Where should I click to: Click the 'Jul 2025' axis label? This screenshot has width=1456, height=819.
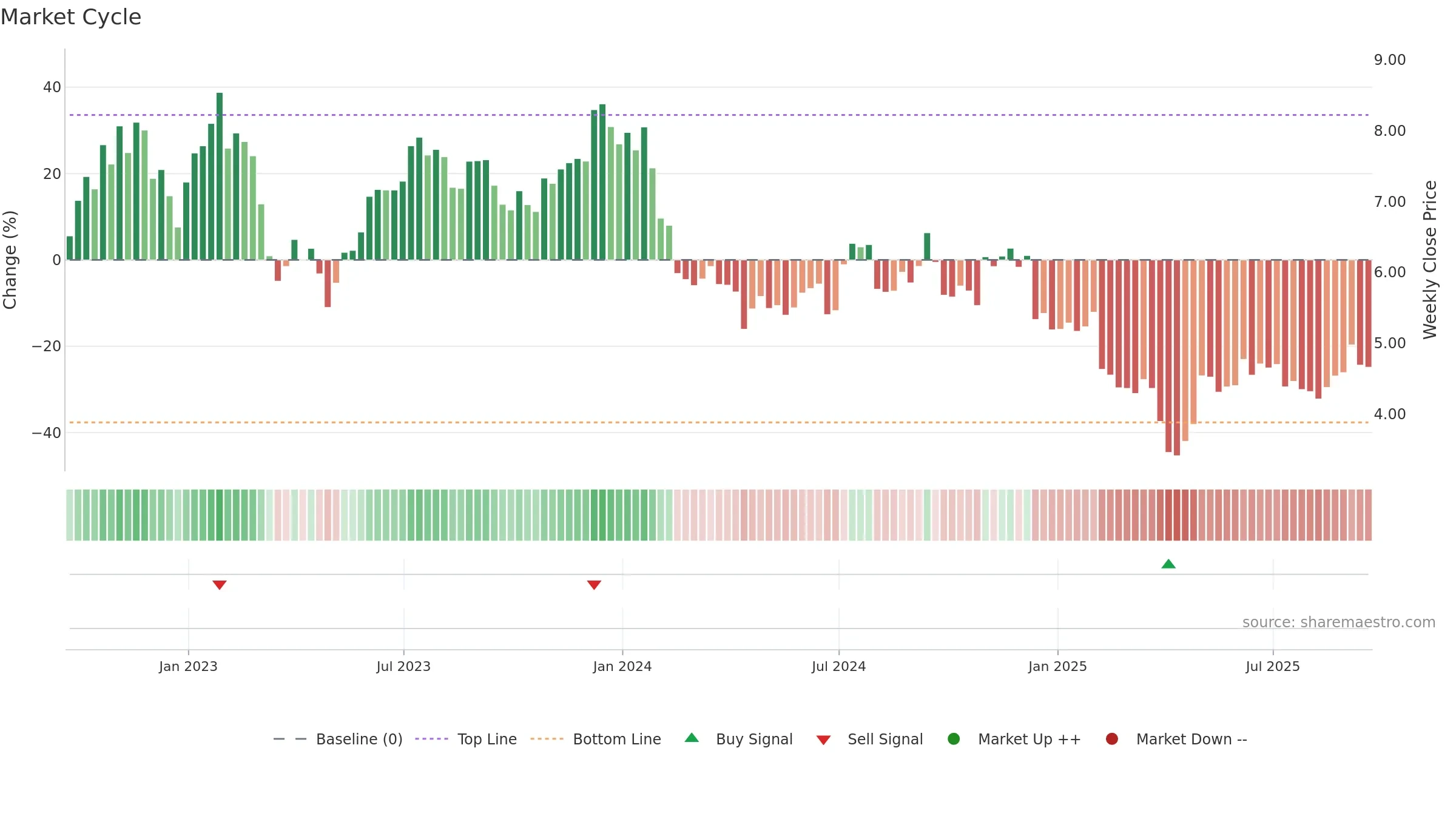[1273, 666]
